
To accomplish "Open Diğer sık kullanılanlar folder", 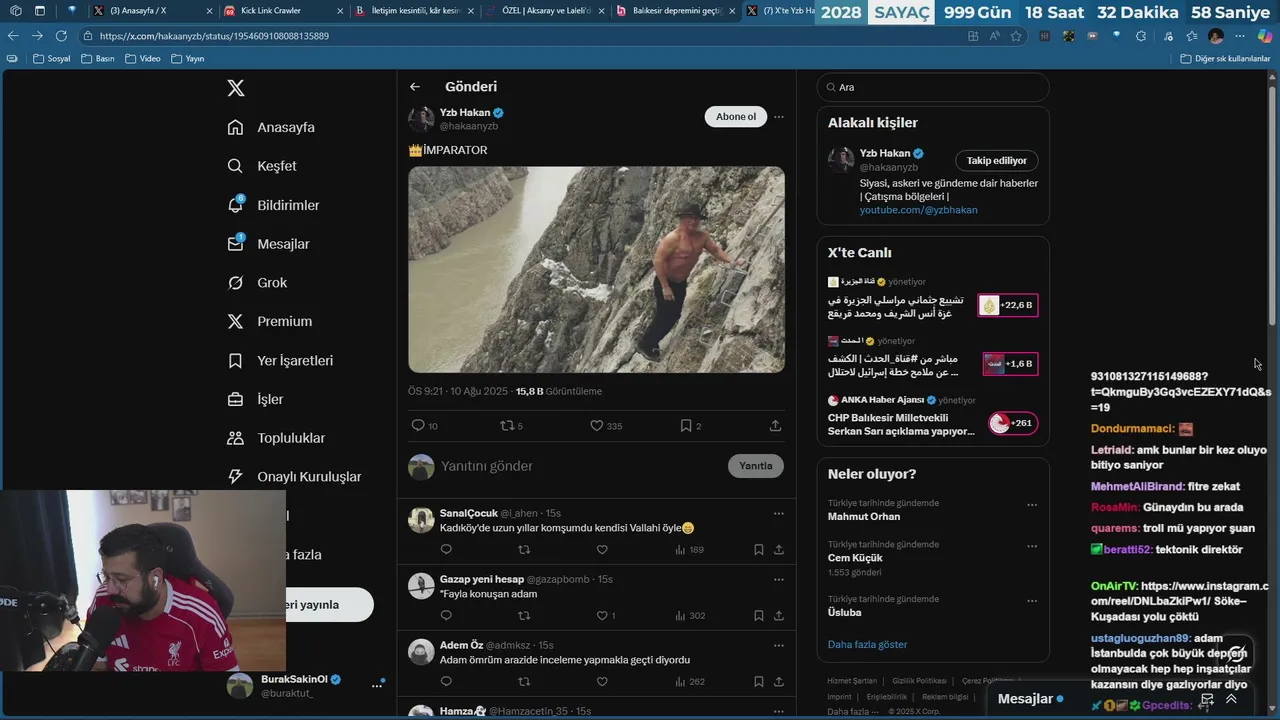I will [1225, 58].
